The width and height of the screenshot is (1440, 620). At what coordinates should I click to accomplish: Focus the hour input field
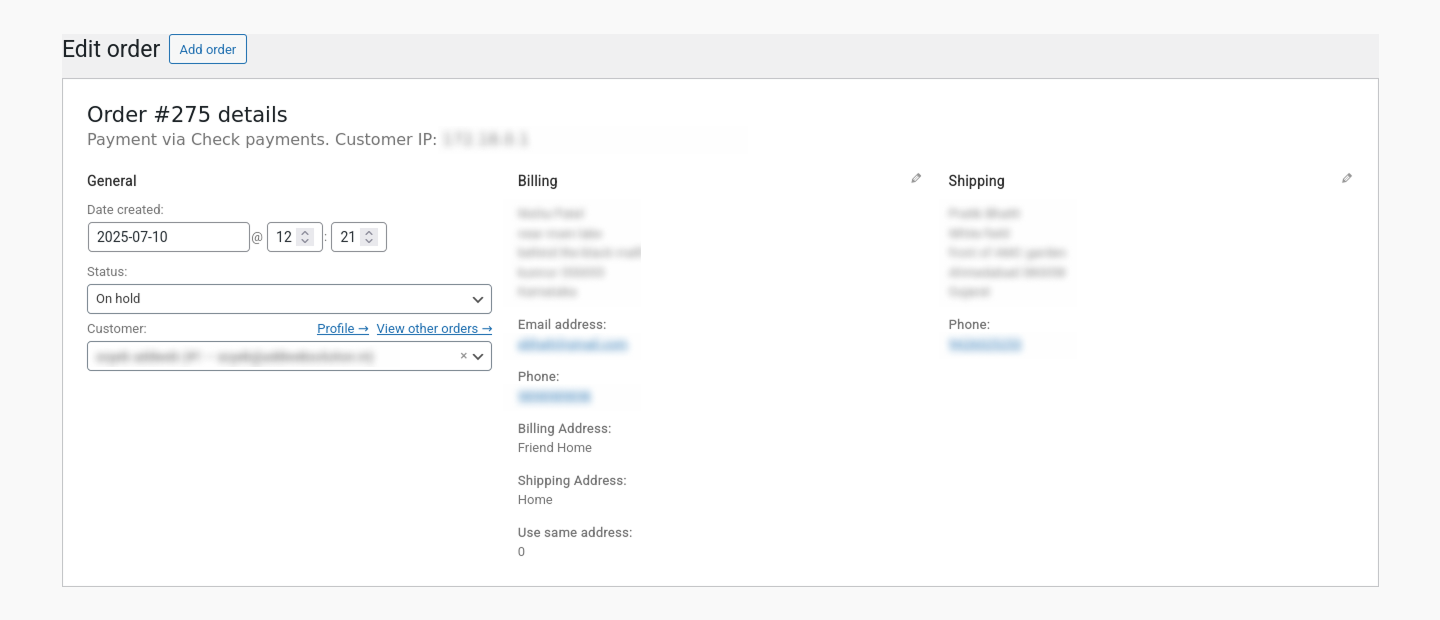click(284, 237)
